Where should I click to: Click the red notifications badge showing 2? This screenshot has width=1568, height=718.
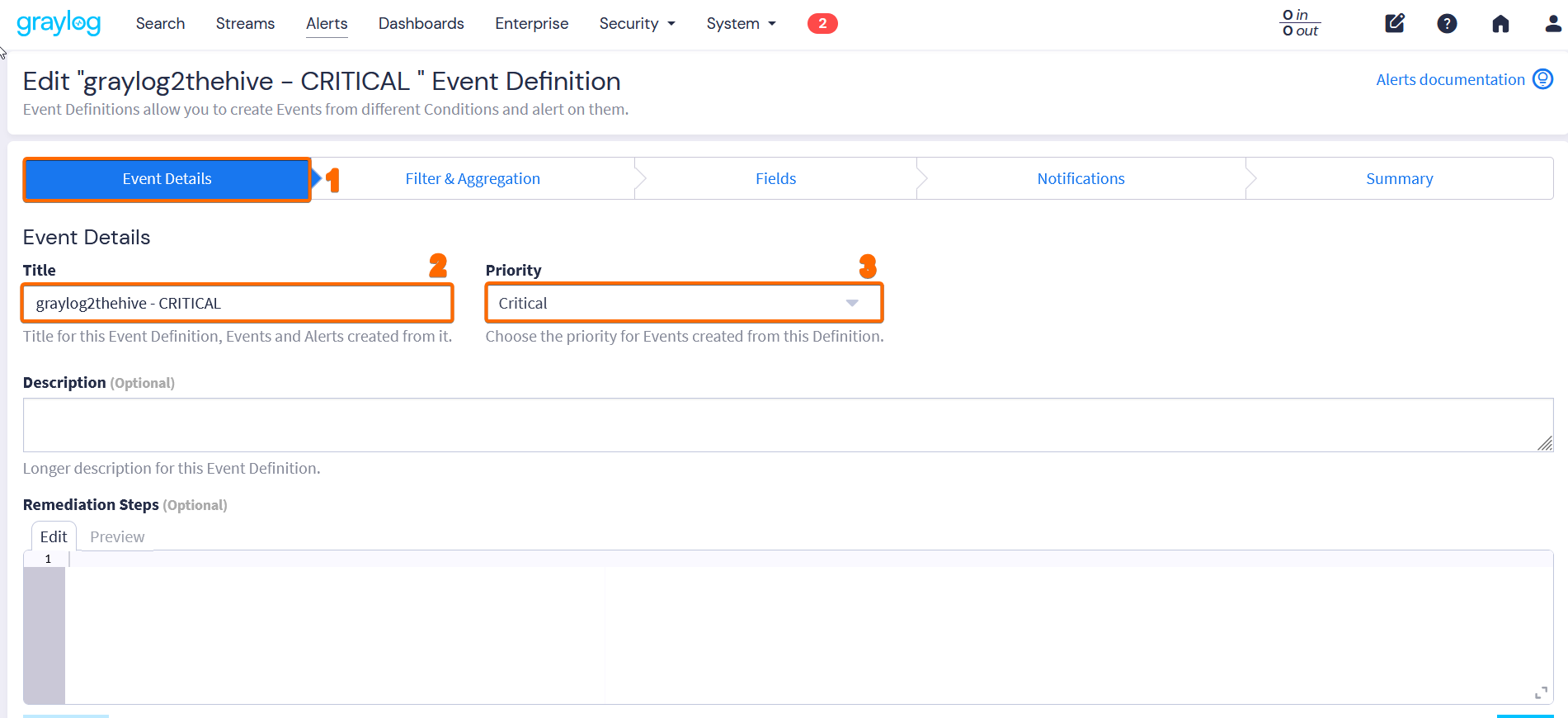[822, 23]
